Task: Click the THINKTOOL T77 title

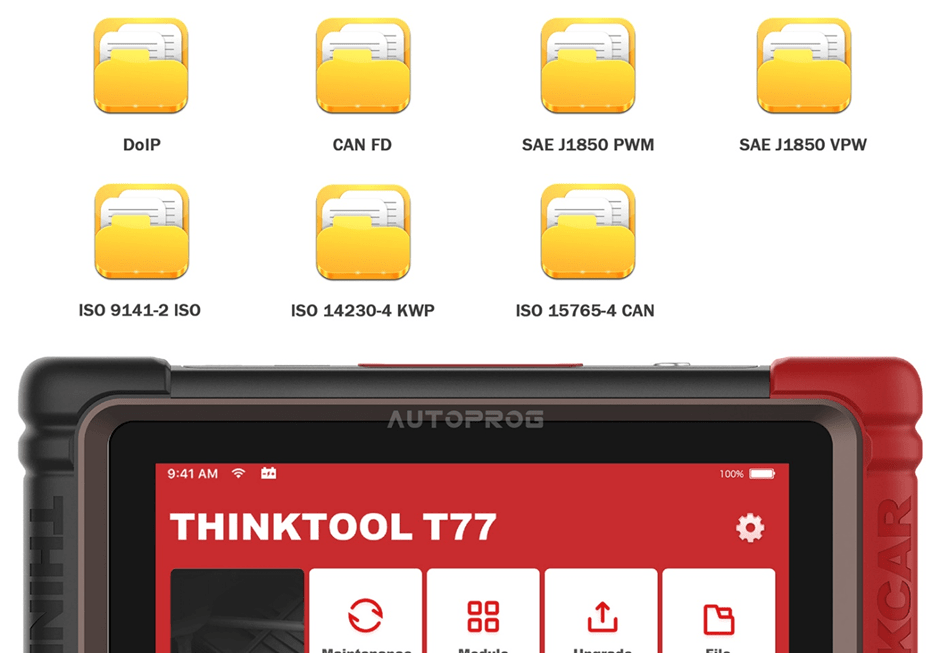Action: pos(333,527)
